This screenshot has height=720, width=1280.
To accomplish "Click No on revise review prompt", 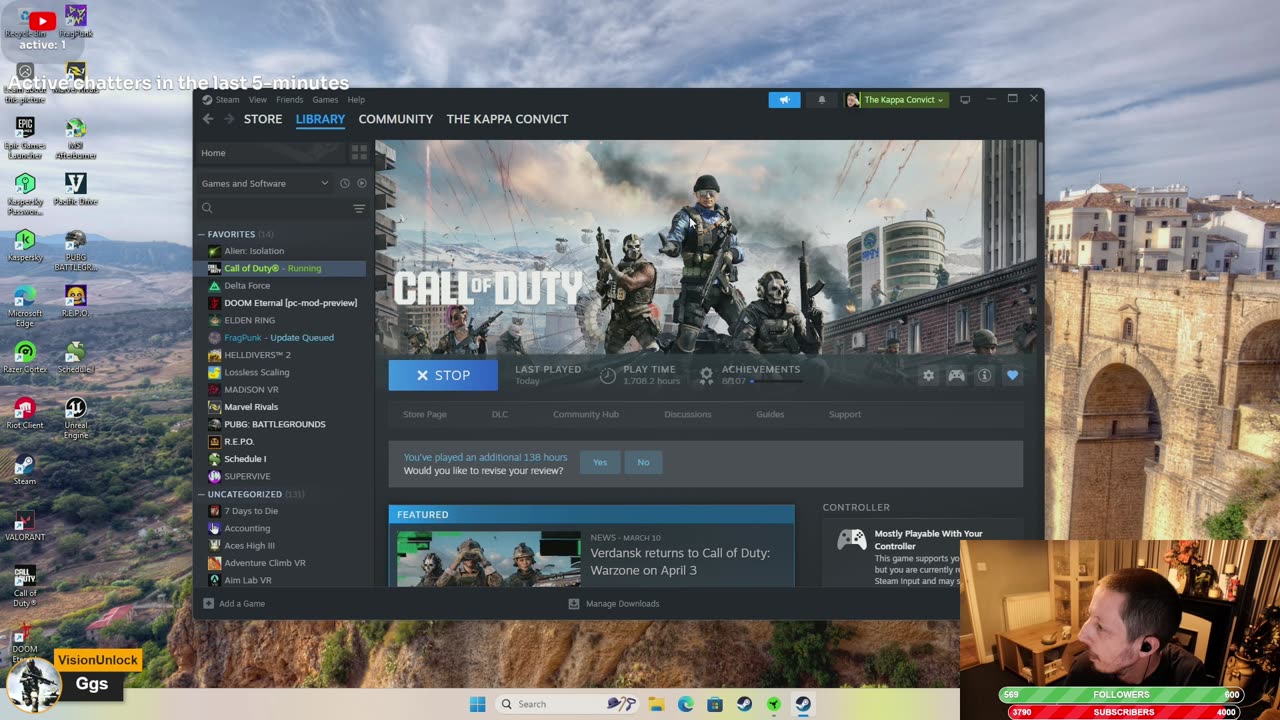I will [x=643, y=462].
